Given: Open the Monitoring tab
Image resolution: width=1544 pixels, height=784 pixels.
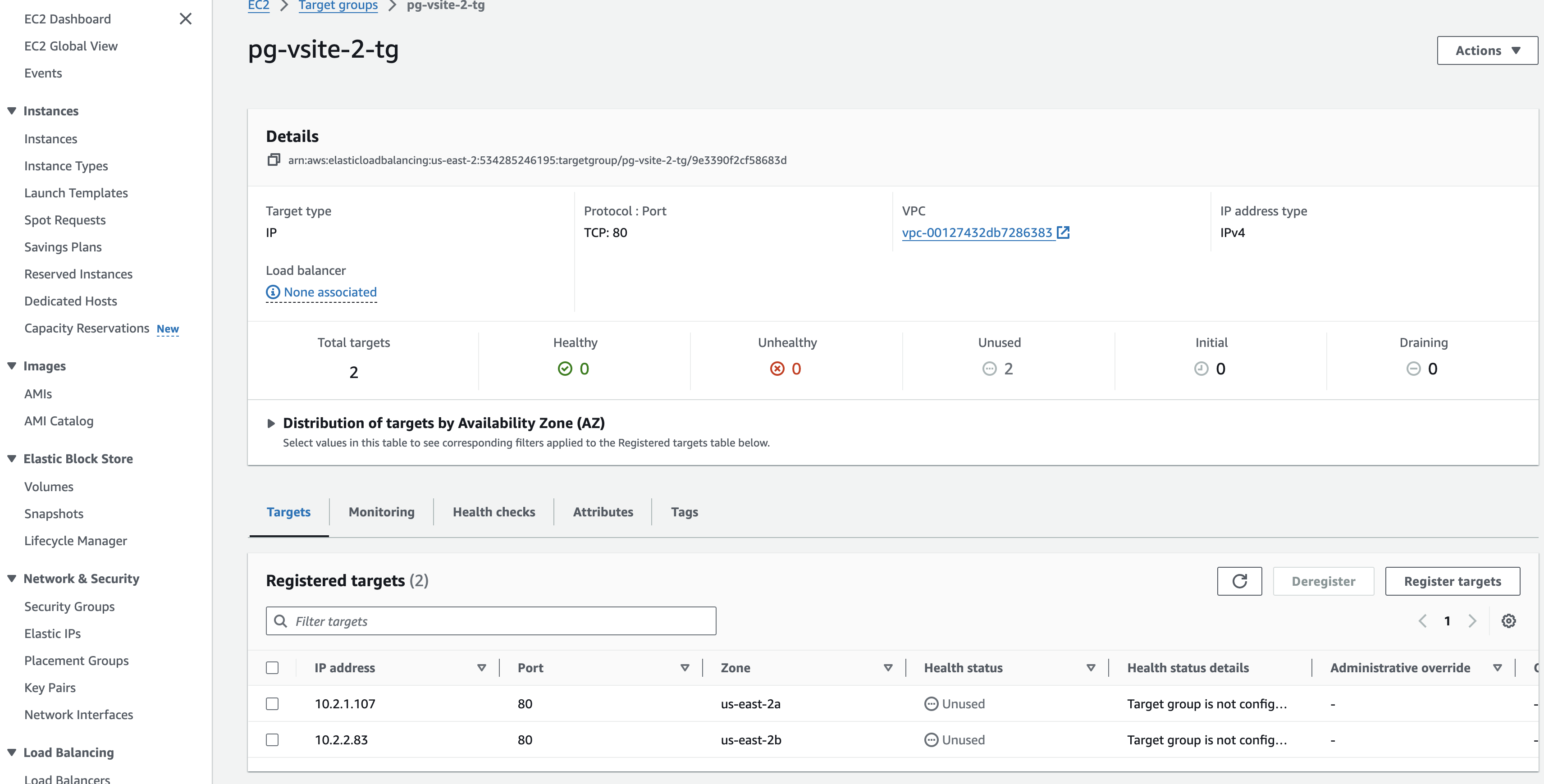Looking at the screenshot, I should 381,512.
